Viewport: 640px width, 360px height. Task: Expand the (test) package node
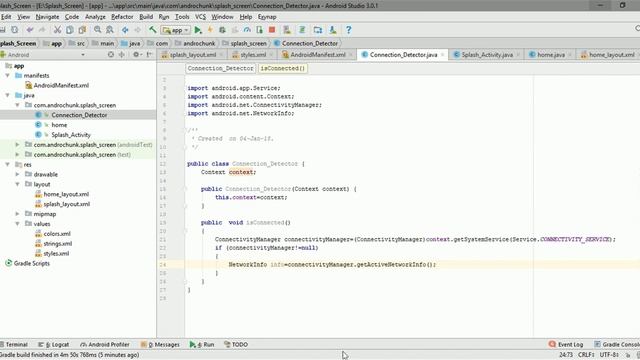click(x=17, y=155)
